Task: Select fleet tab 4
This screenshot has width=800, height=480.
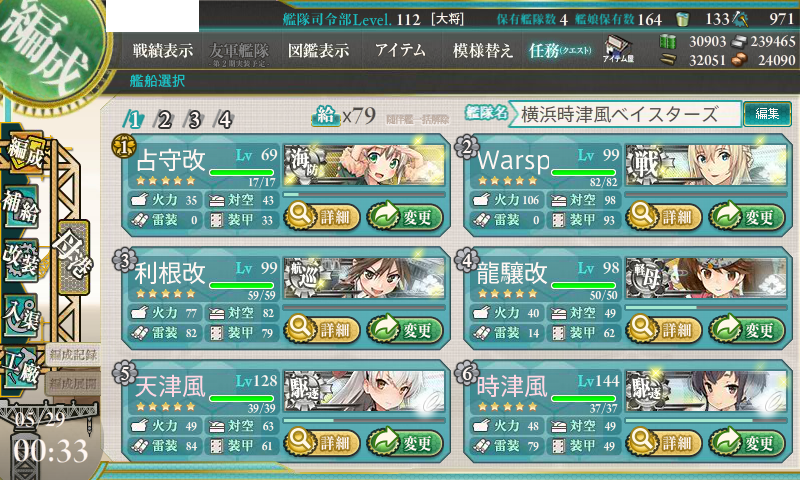Action: tap(224, 120)
